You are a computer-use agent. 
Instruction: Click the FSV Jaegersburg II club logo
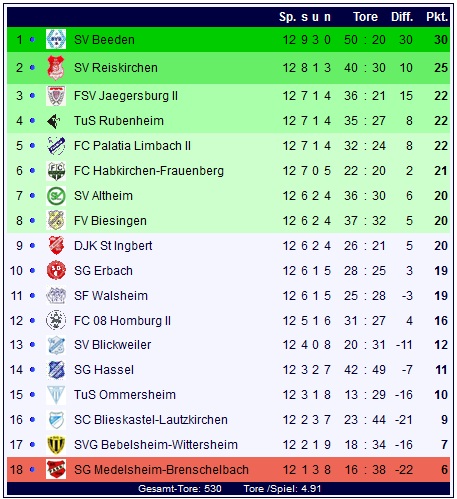pyautogui.click(x=56, y=96)
